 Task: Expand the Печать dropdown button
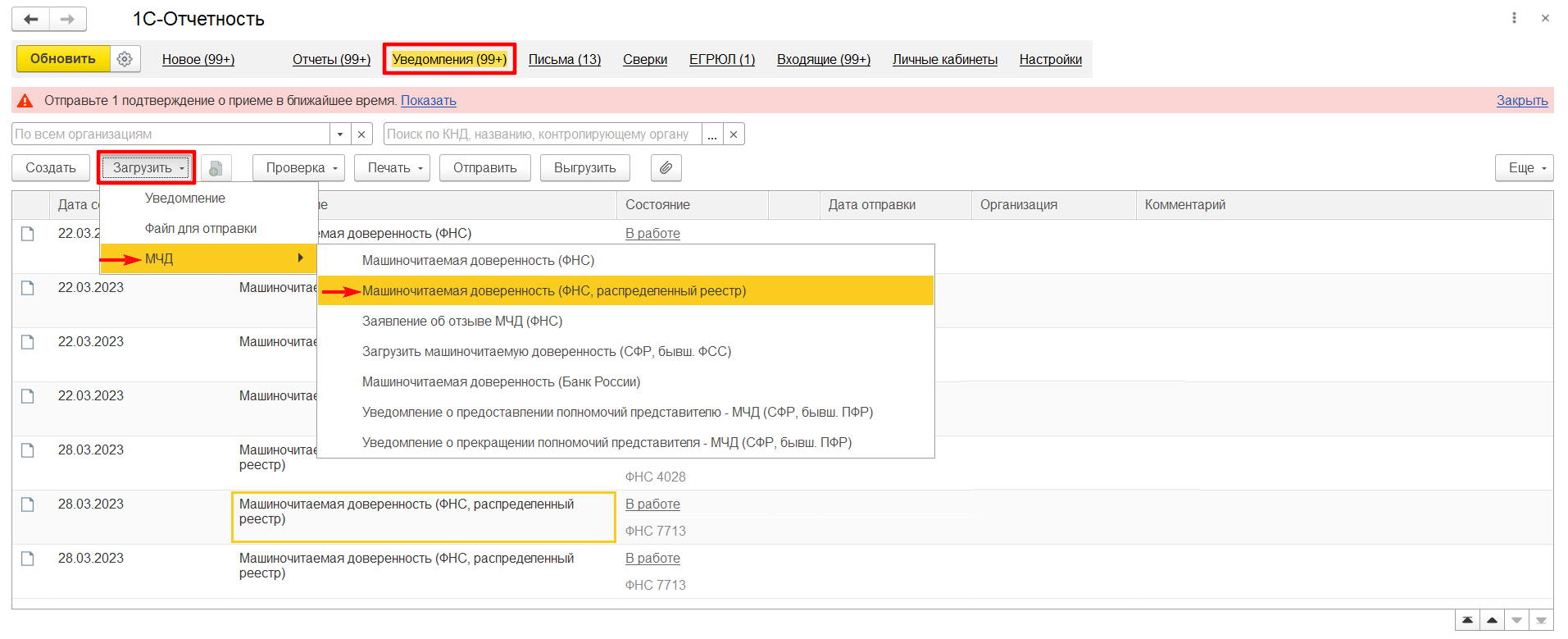pos(392,167)
